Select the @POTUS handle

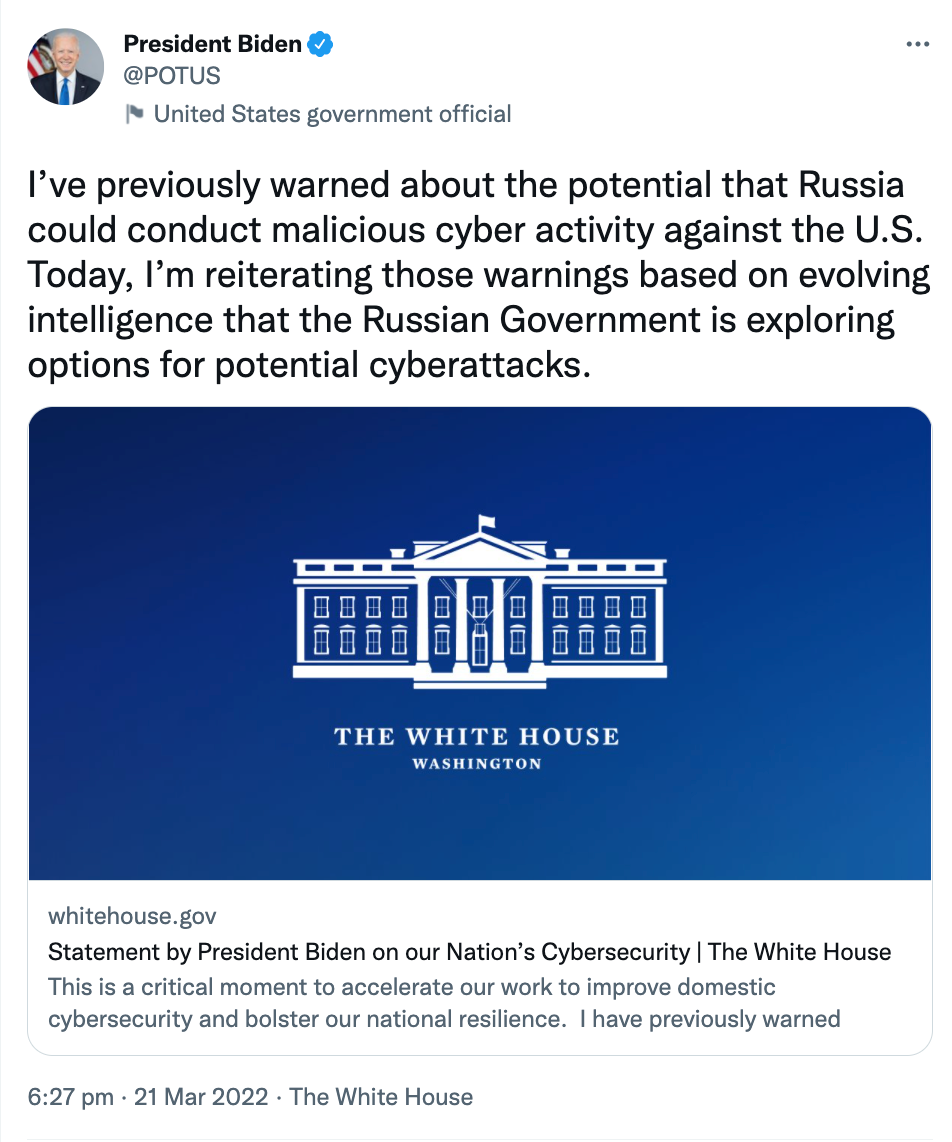coord(171,75)
